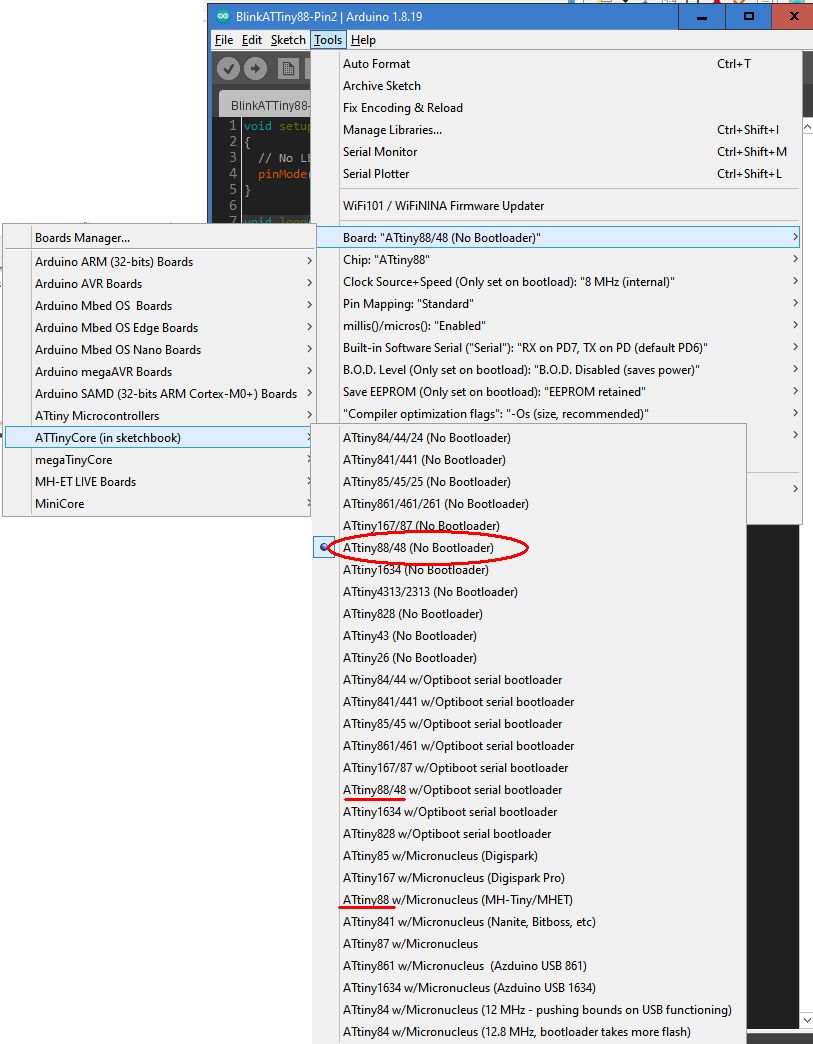This screenshot has width=813, height=1044.
Task: Open Manage Libraries
Action: click(x=393, y=129)
